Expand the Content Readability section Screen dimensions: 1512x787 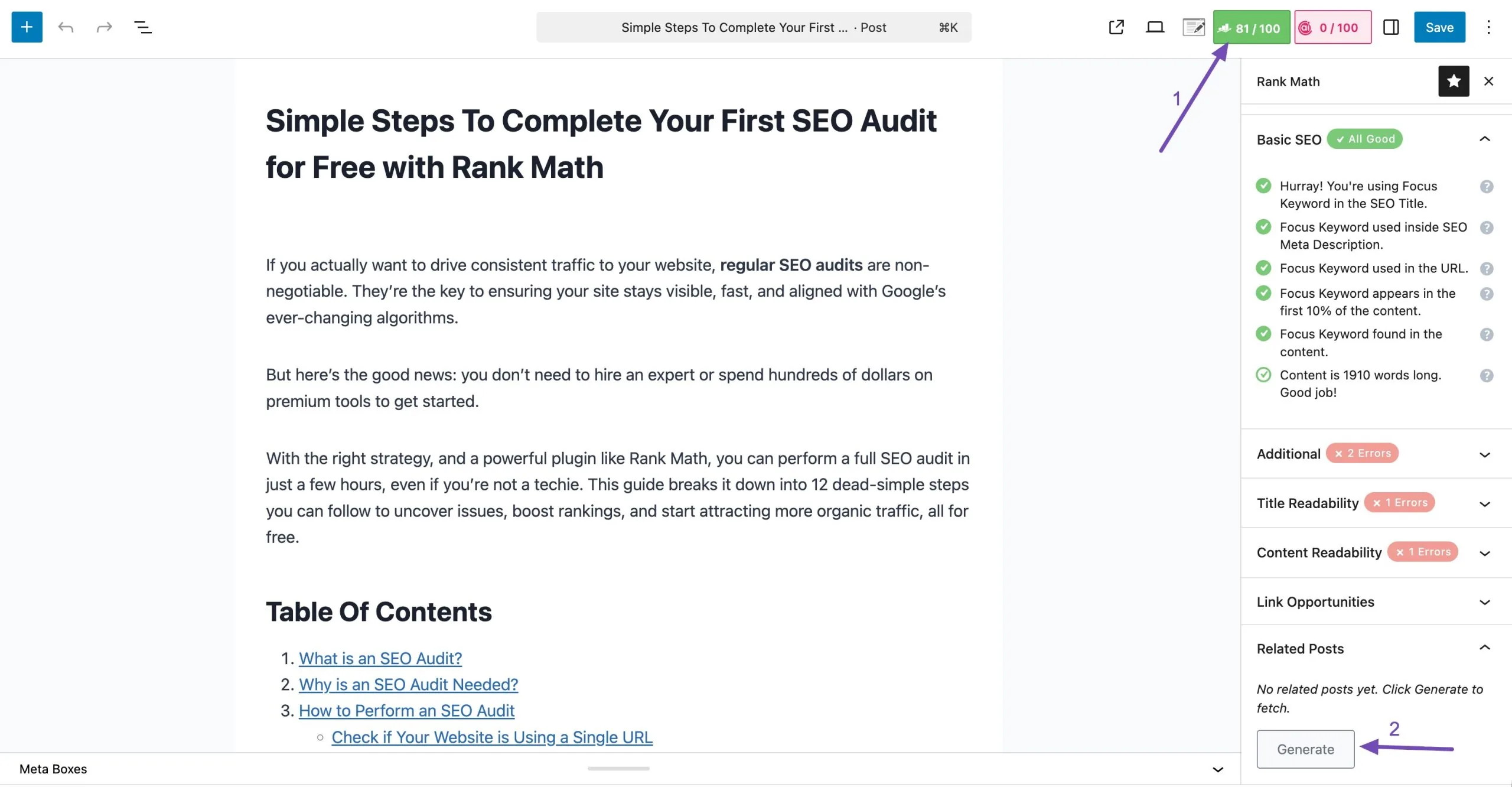point(1484,553)
